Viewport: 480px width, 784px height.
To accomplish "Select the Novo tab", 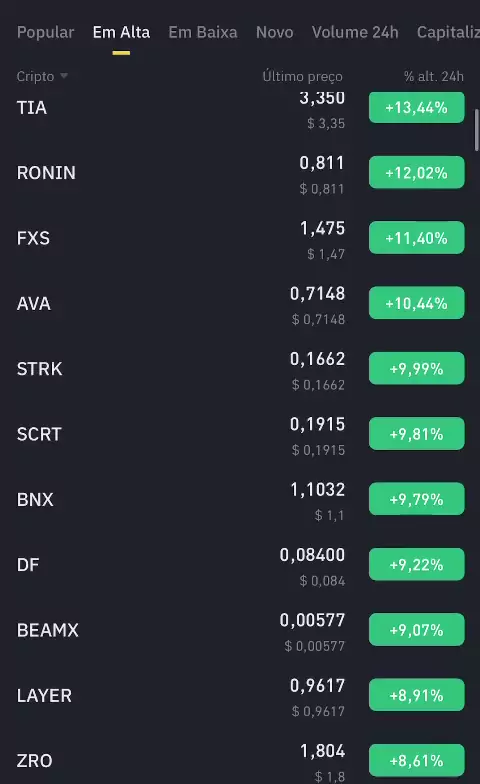I will pos(274,32).
